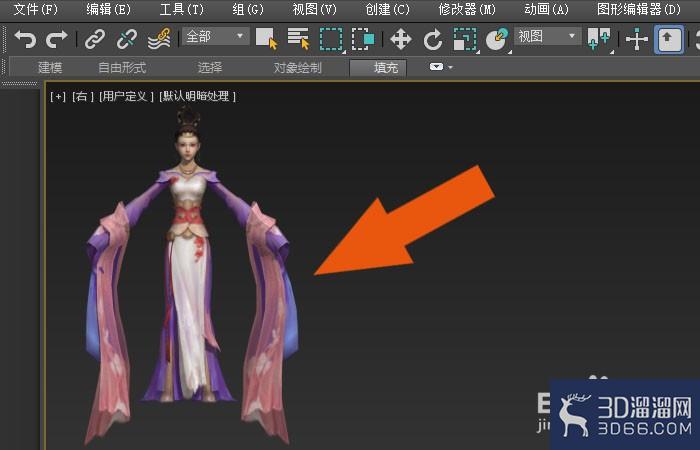700x450 pixels.
Task: Click the [用户定义] viewport label
Action: pyautogui.click(x=126, y=96)
